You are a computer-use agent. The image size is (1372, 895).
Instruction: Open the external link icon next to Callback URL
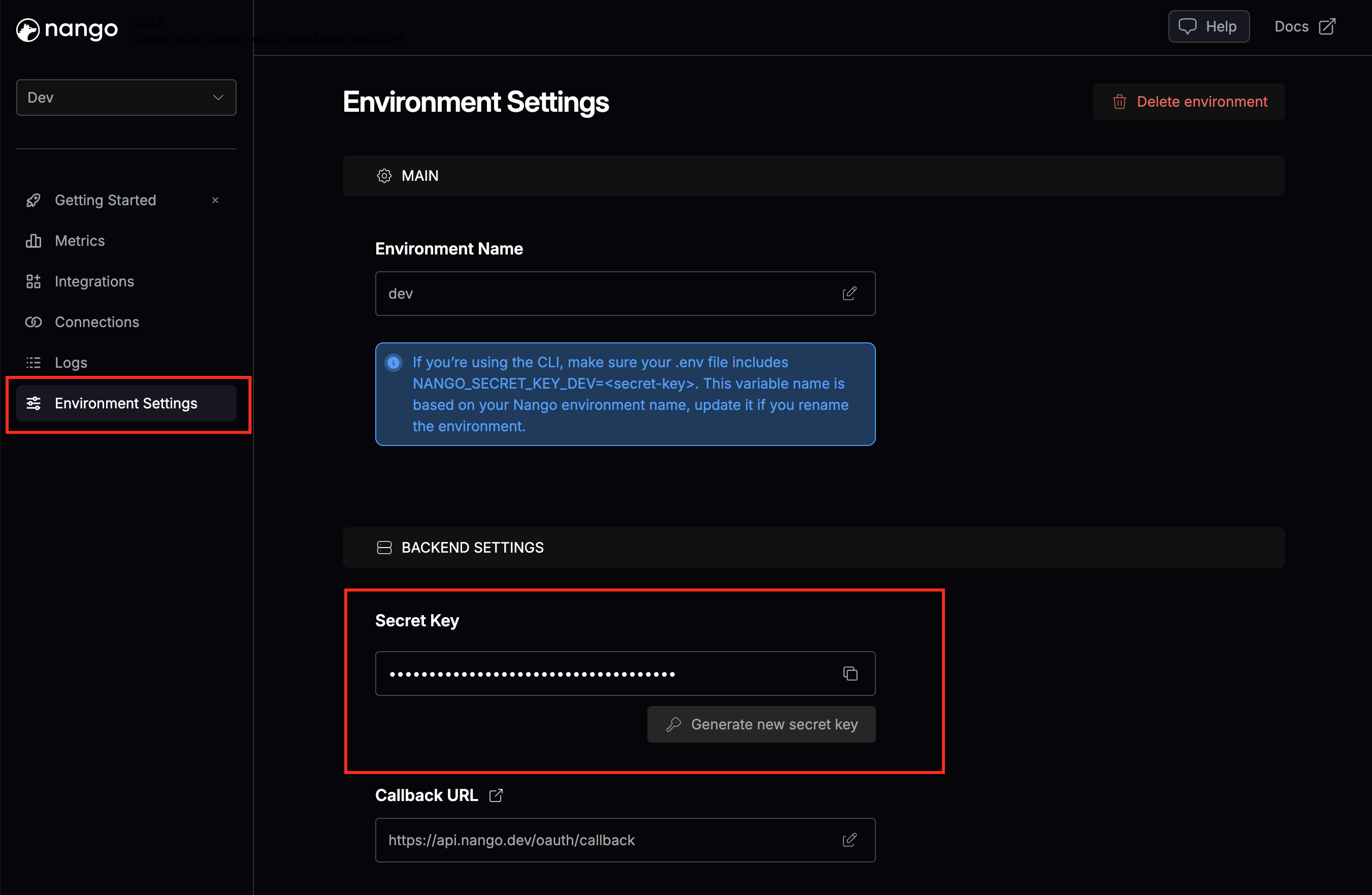coord(496,795)
